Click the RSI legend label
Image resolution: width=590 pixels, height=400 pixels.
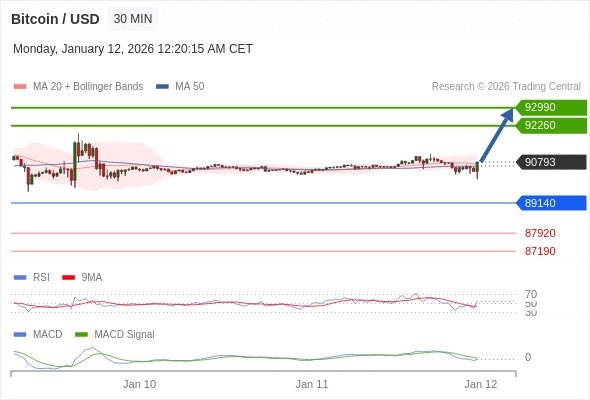[x=41, y=278]
